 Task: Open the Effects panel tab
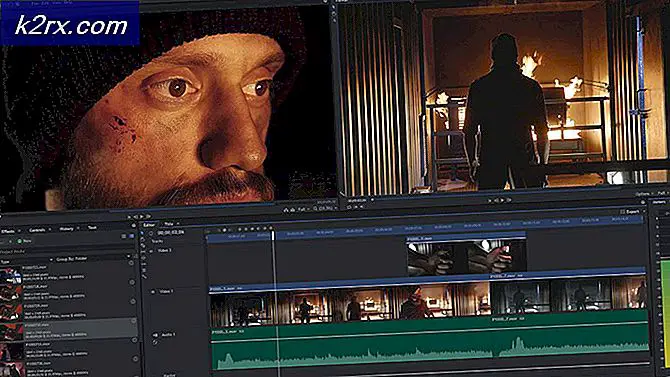8,231
